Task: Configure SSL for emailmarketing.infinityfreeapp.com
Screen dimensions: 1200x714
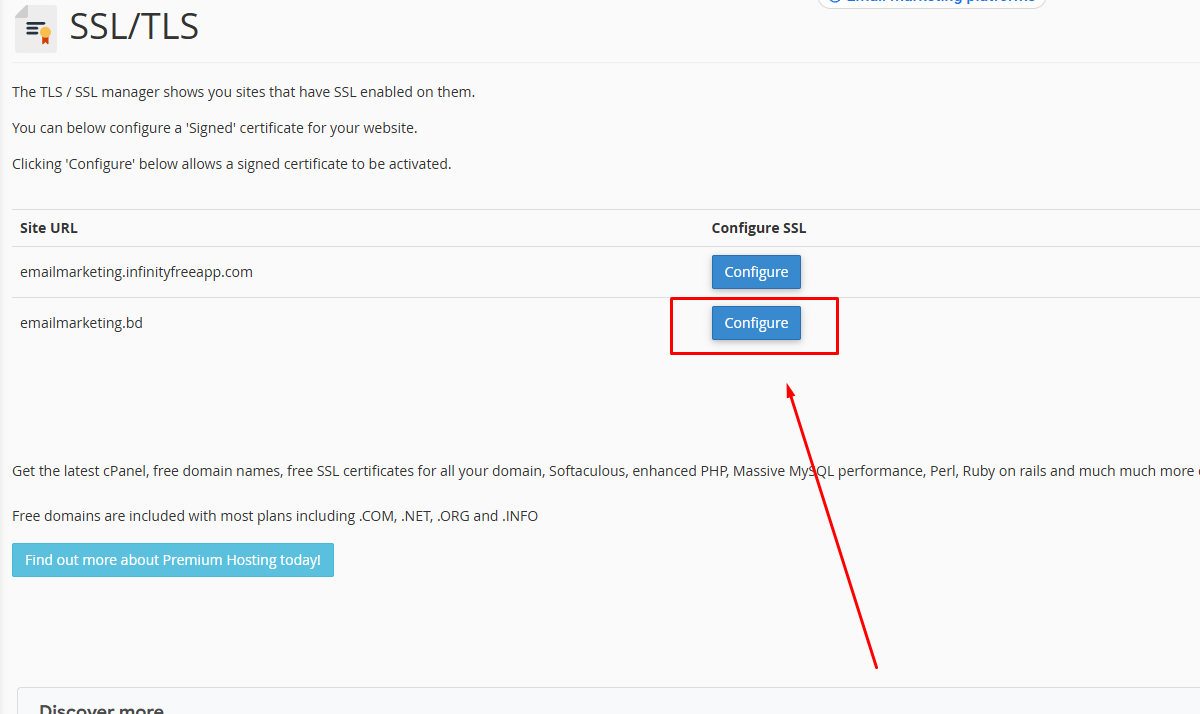Action: (x=756, y=271)
